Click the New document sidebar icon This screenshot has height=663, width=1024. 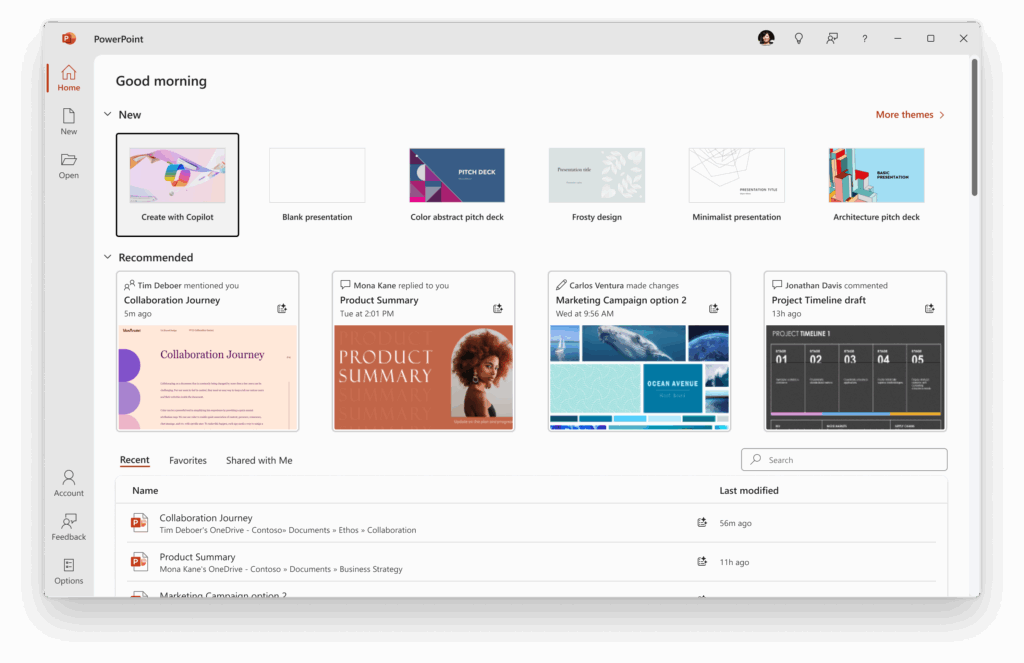[69, 121]
